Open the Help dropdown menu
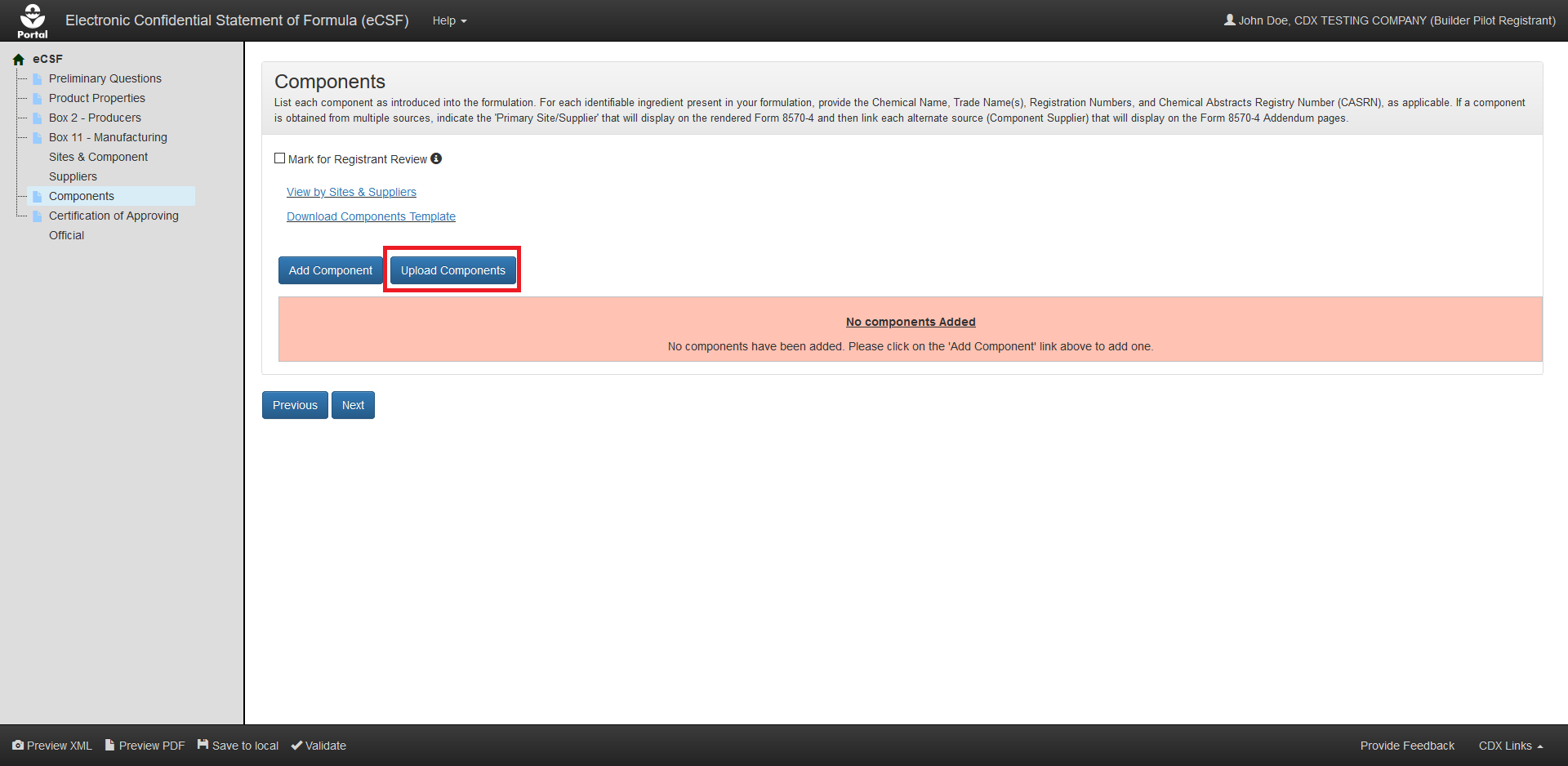The height and width of the screenshot is (766, 1568). [x=449, y=20]
